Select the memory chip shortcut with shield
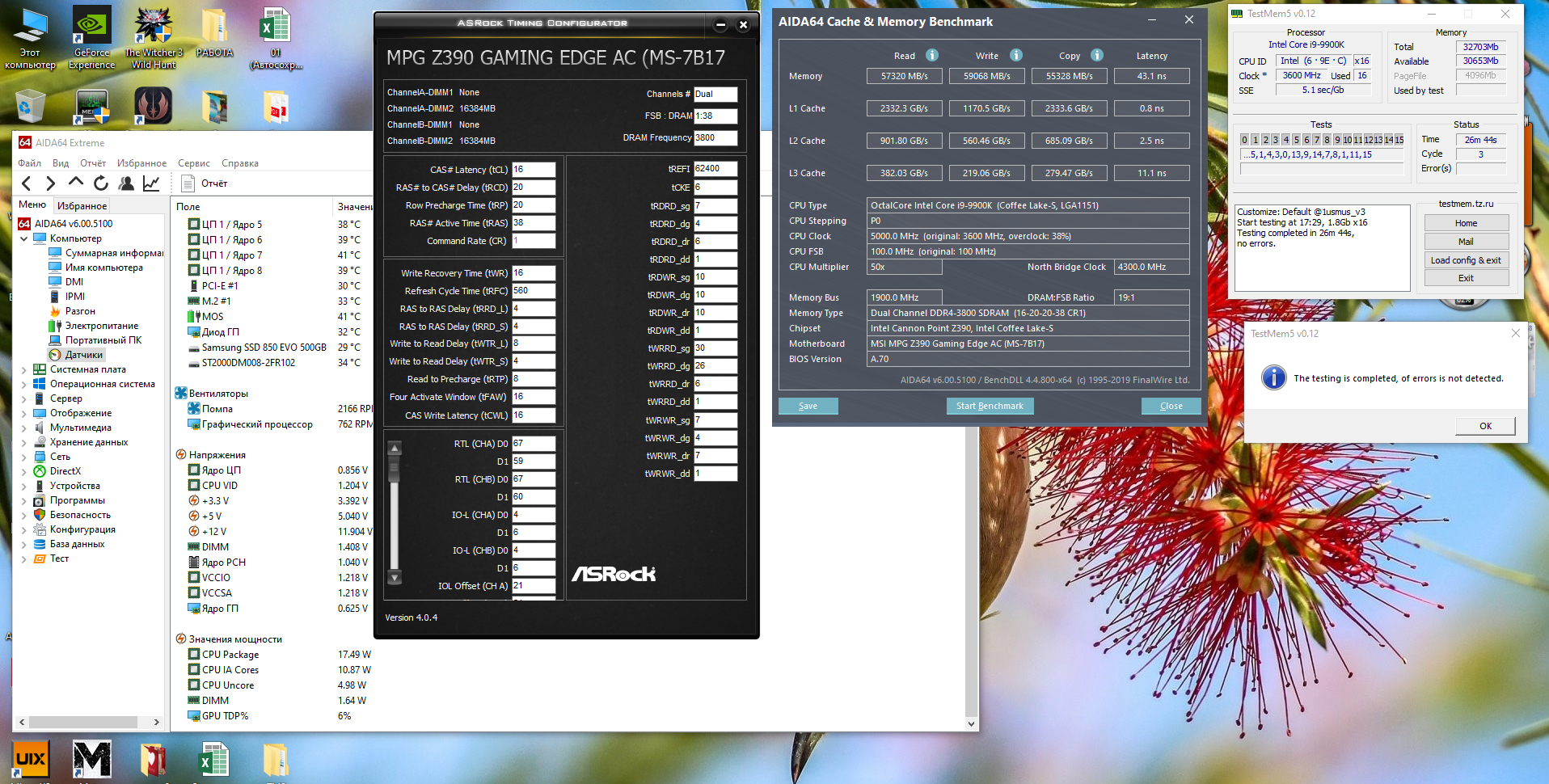 tap(92, 107)
